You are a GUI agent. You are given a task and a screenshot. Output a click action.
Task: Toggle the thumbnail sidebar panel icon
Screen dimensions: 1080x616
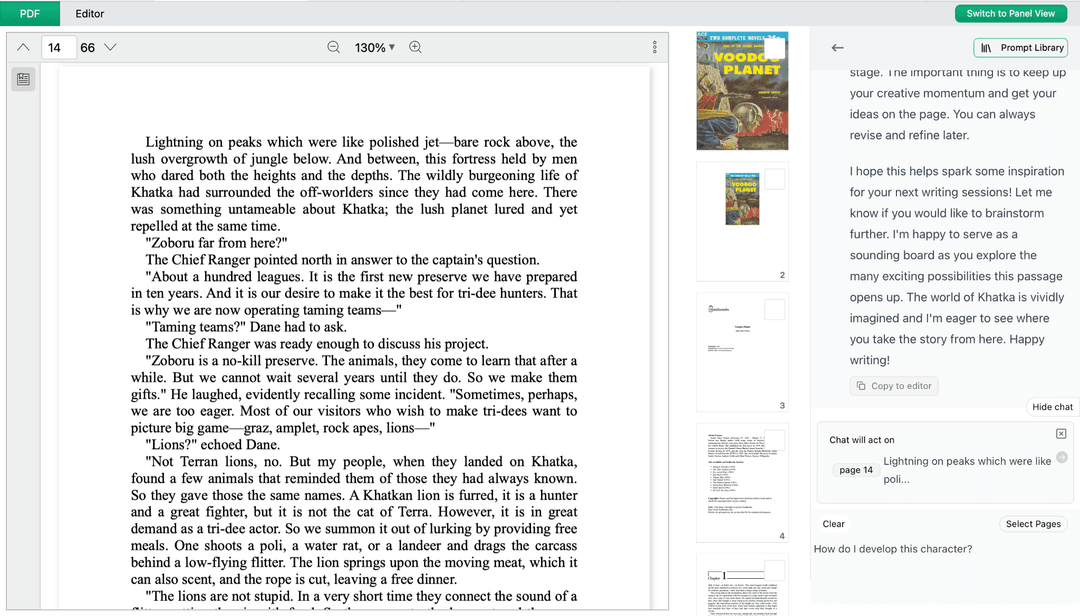pyautogui.click(x=23, y=79)
